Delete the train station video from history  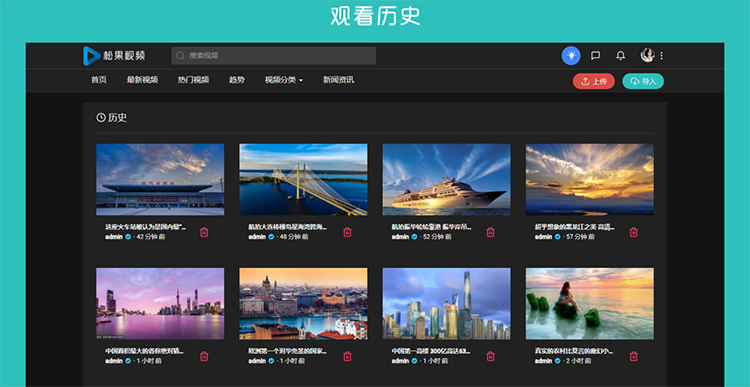point(204,232)
